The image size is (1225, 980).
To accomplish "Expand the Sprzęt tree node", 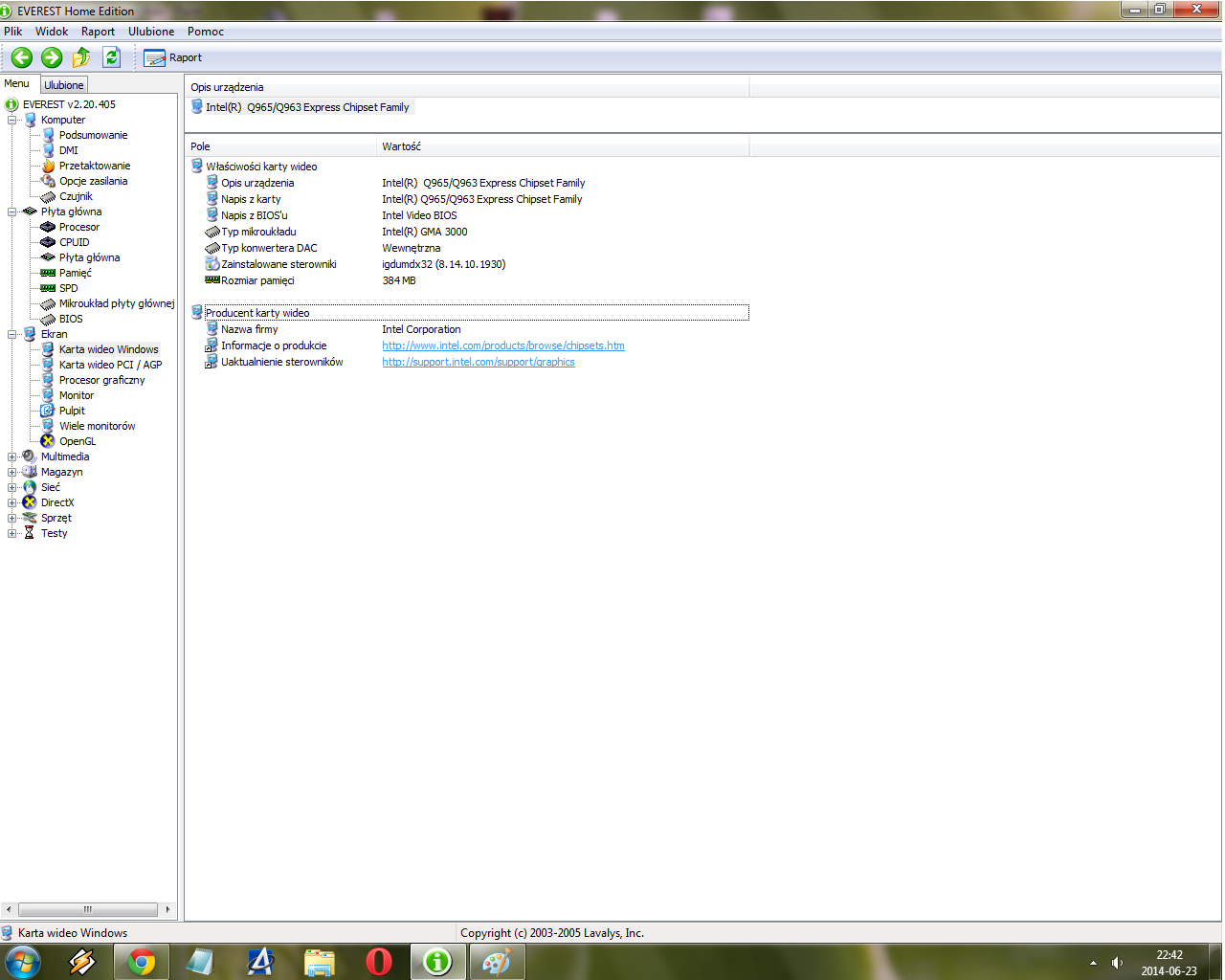I will (12, 518).
